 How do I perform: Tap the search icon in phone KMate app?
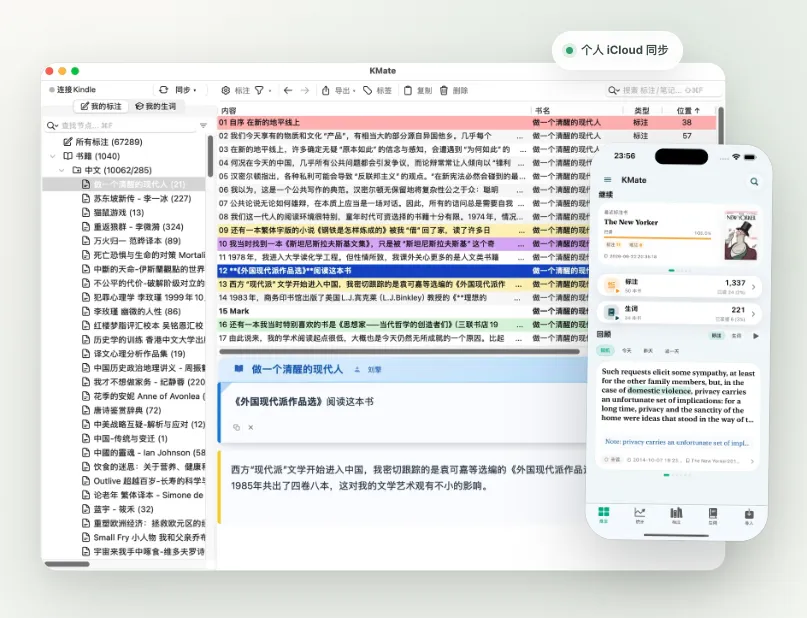pos(754,181)
